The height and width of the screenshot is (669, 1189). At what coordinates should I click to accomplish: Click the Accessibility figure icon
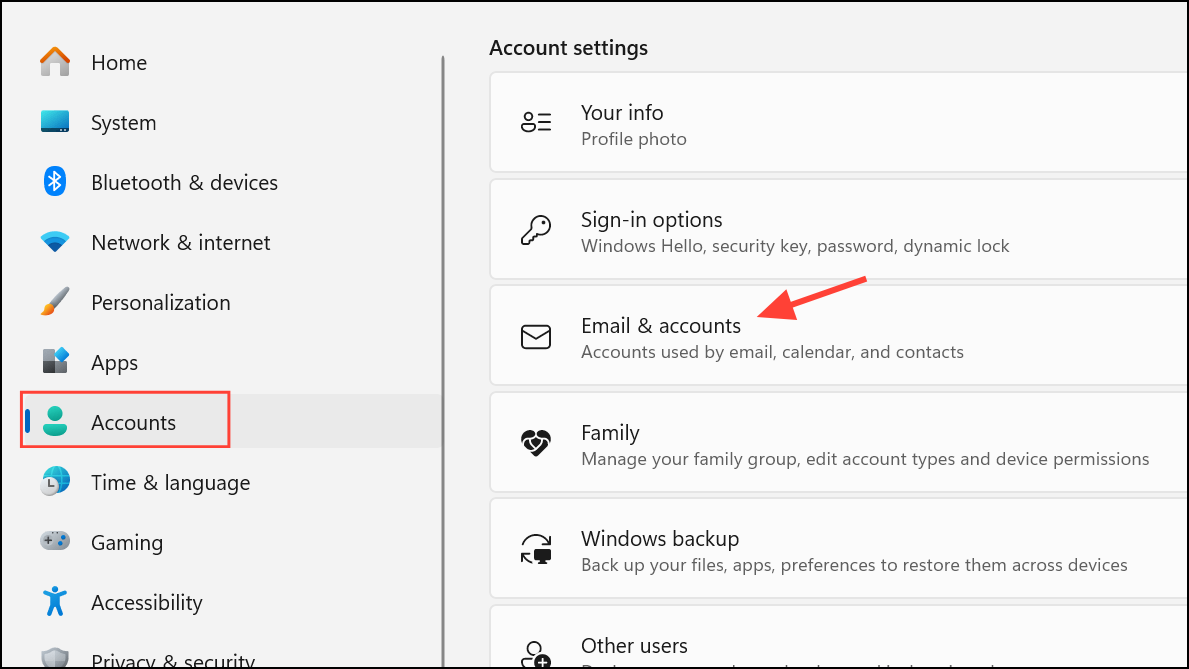tap(55, 601)
